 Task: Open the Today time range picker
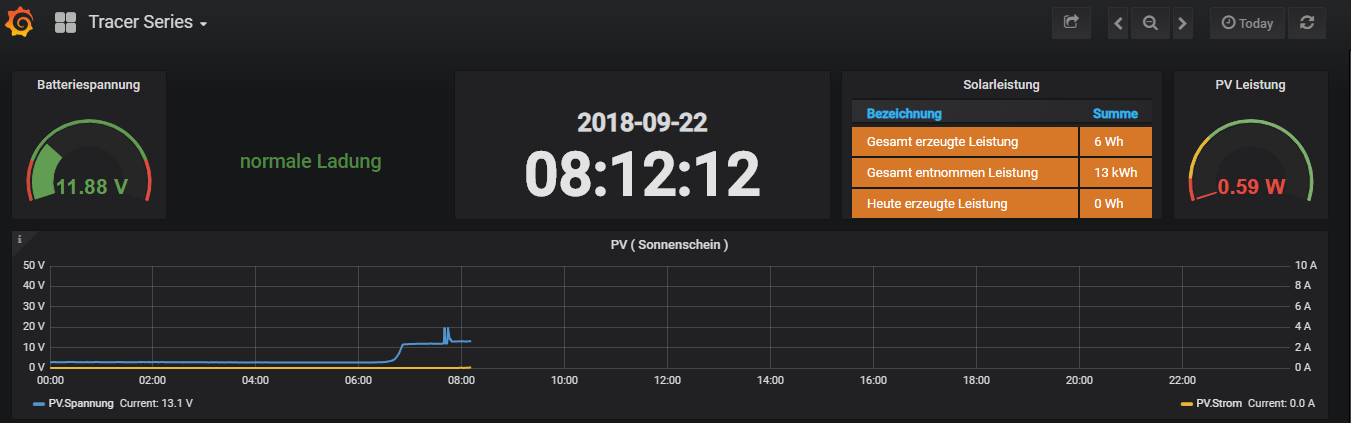[1247, 23]
